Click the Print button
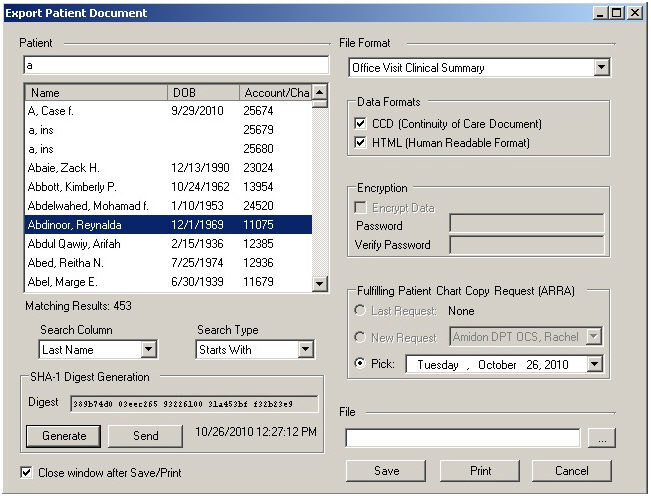651x496 pixels. click(480, 471)
